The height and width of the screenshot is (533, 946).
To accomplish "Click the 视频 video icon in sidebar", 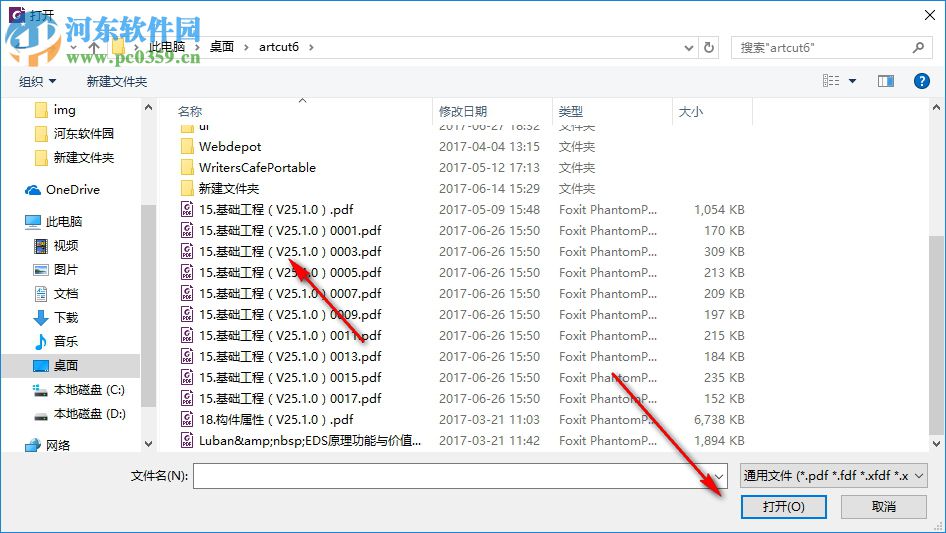I will (40, 246).
